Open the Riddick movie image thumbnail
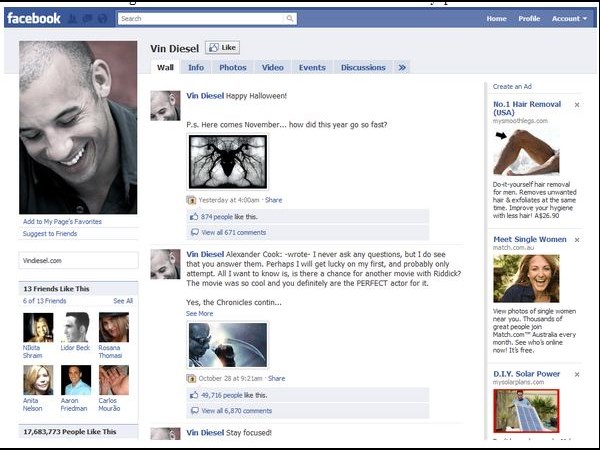The image size is (600, 450). pyautogui.click(x=227, y=344)
